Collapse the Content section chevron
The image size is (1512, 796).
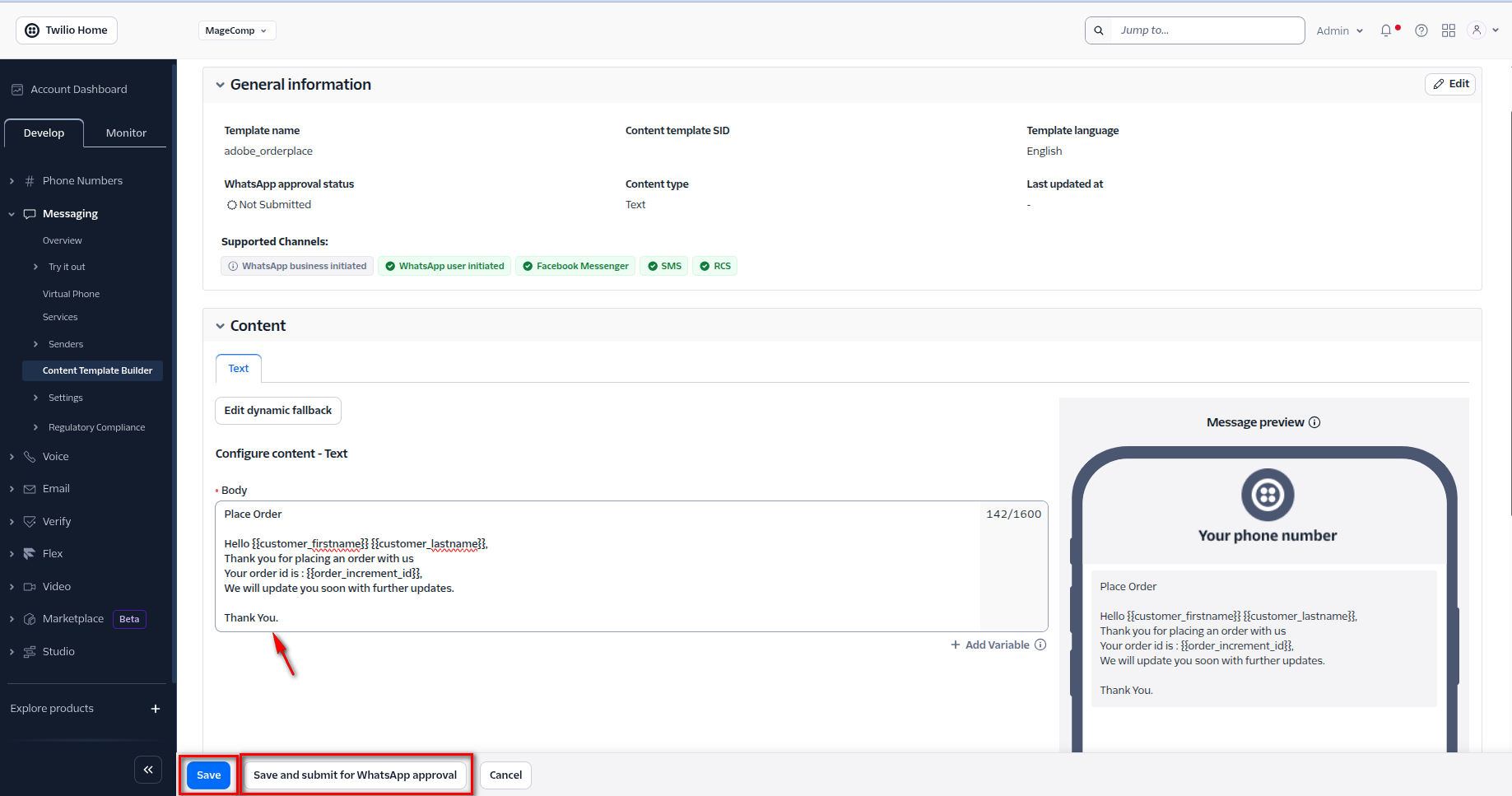click(x=220, y=326)
